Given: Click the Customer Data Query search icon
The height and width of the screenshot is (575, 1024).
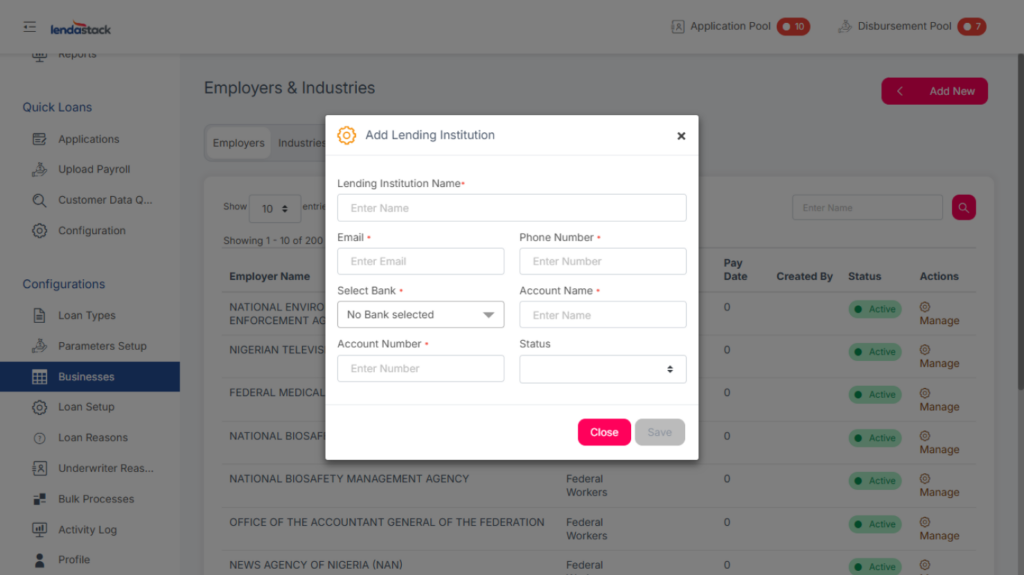Looking at the screenshot, I should (40, 200).
